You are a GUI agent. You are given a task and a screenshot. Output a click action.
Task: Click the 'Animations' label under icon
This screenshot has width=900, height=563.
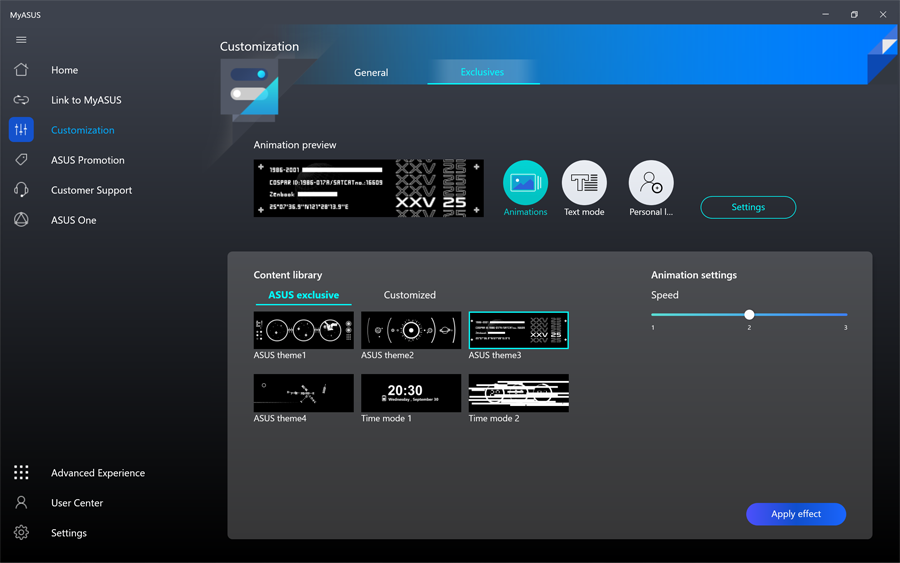(x=525, y=212)
